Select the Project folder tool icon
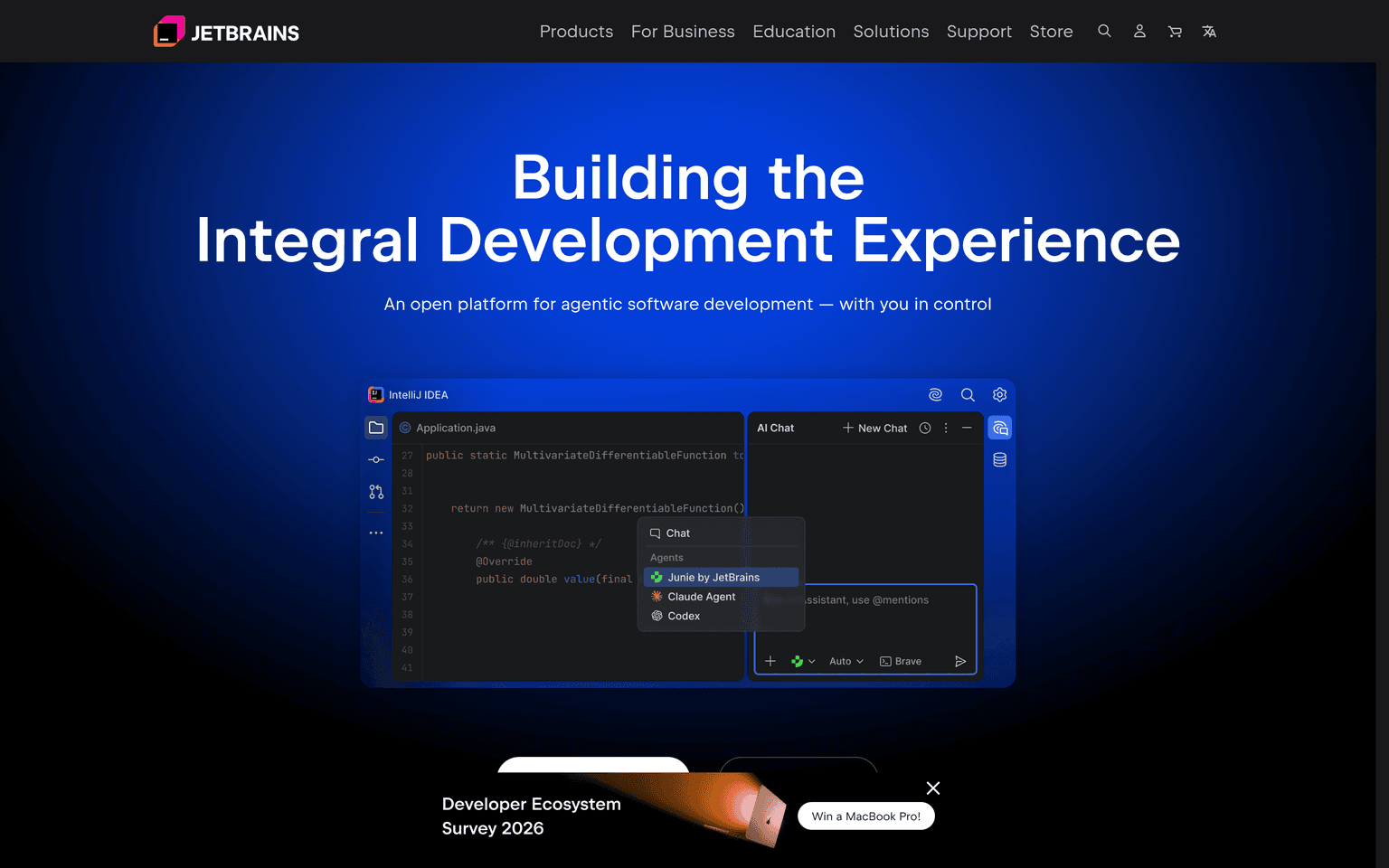This screenshot has height=868, width=1389. click(376, 428)
